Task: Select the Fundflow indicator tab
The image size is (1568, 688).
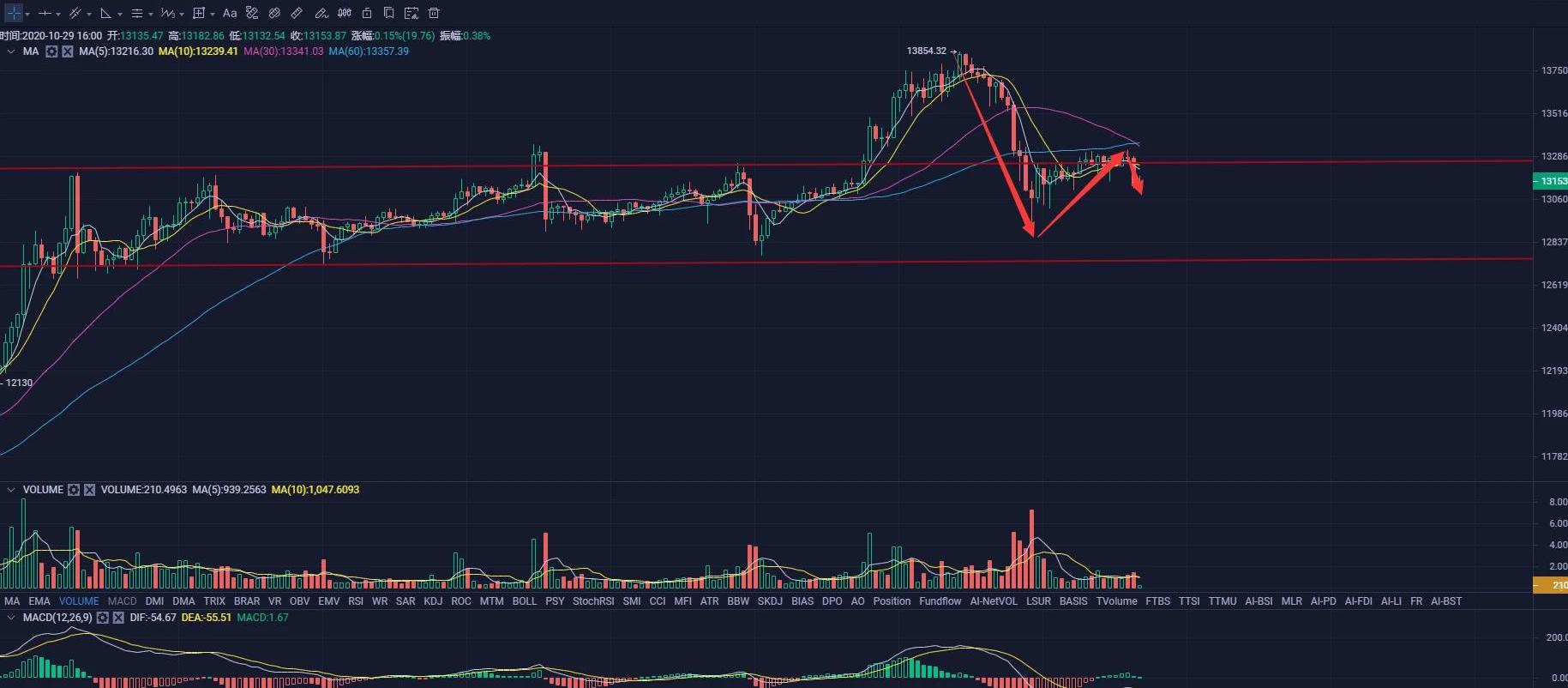Action: 940,601
